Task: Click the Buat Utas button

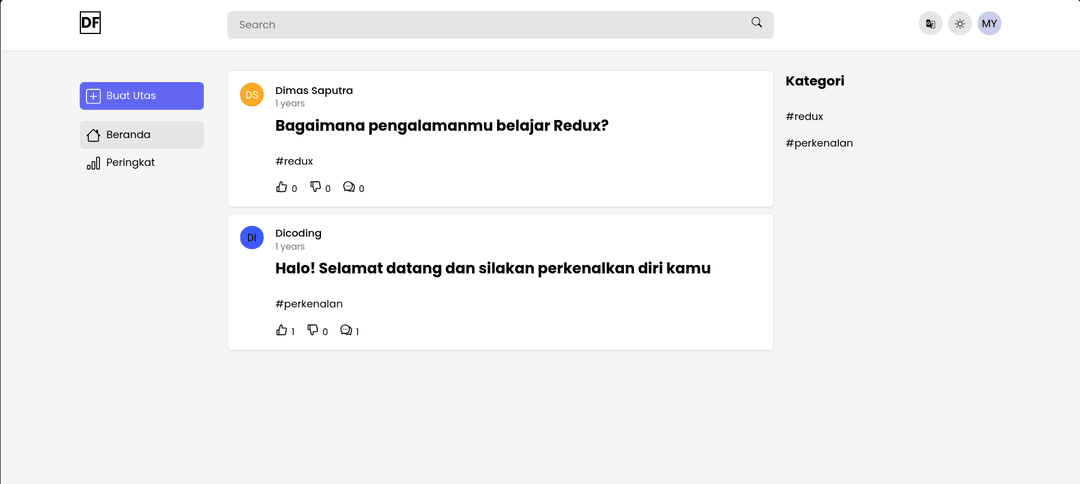Action: click(x=141, y=96)
